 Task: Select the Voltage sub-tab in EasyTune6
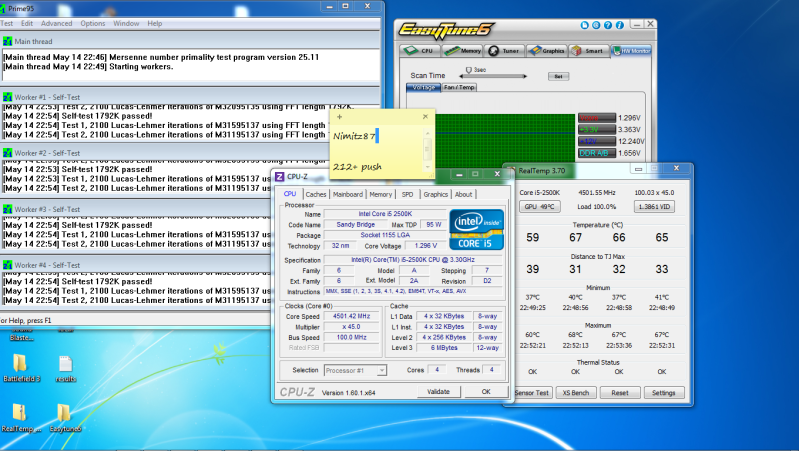423,87
